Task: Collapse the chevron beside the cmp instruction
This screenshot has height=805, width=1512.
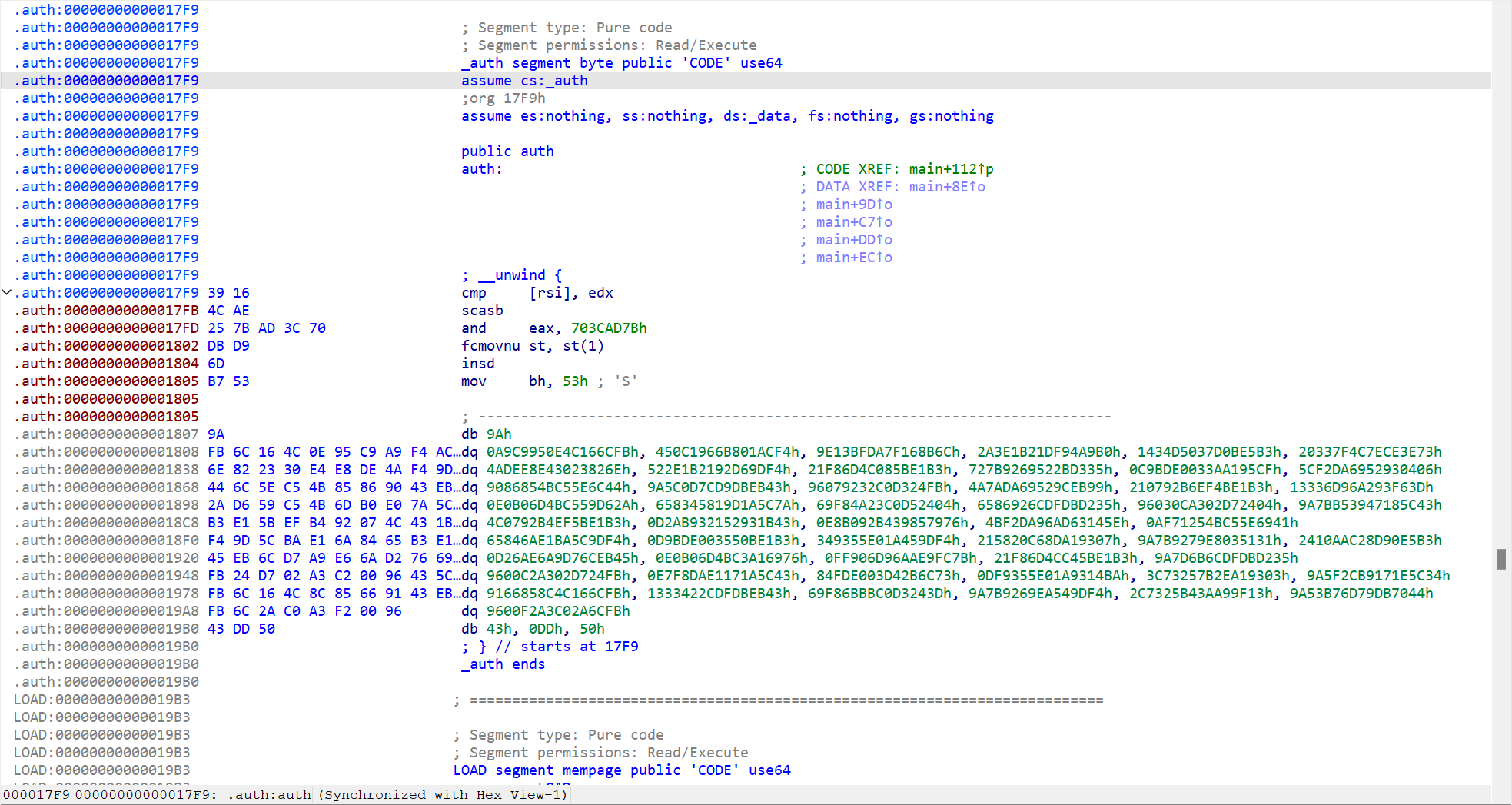Action: click(x=7, y=292)
